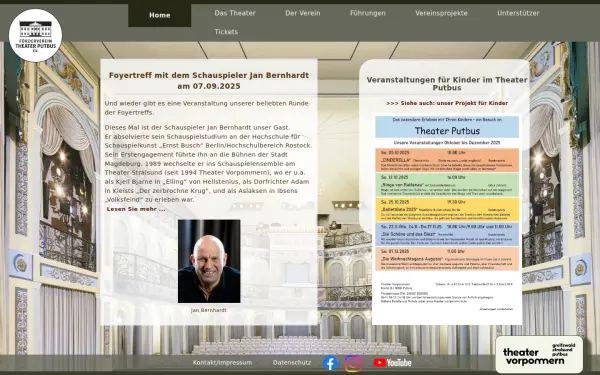Open the children's events flyer image
The height and width of the screenshot is (375, 600).
(447, 219)
